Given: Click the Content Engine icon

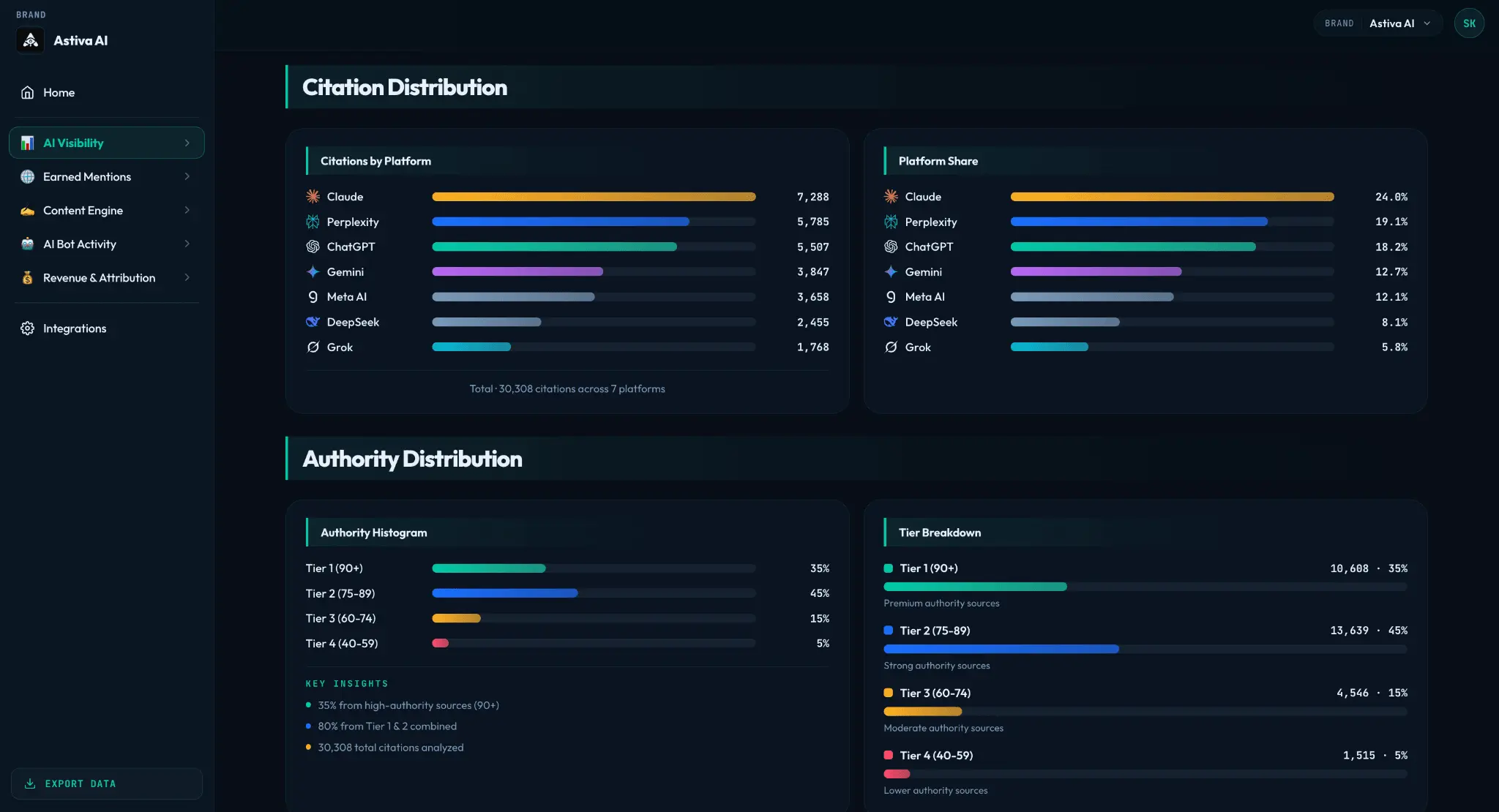Looking at the screenshot, I should pos(27,211).
